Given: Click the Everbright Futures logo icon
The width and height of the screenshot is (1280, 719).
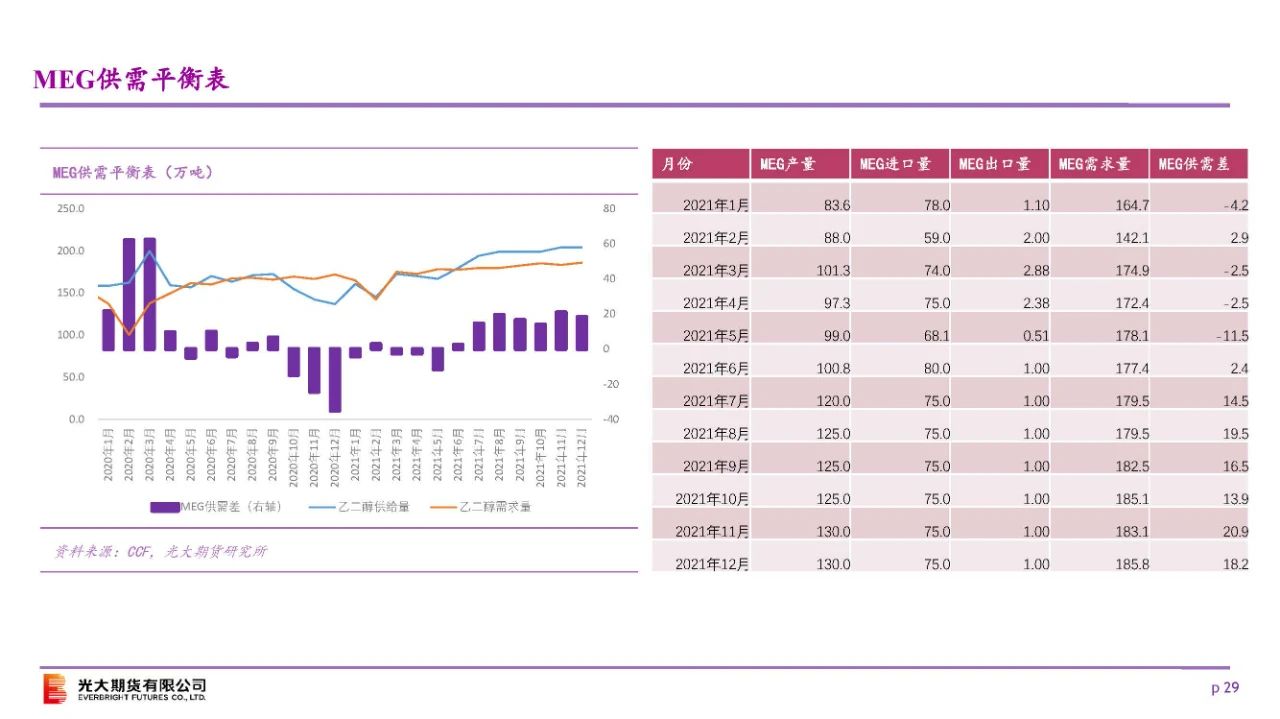Looking at the screenshot, I should coord(55,689).
